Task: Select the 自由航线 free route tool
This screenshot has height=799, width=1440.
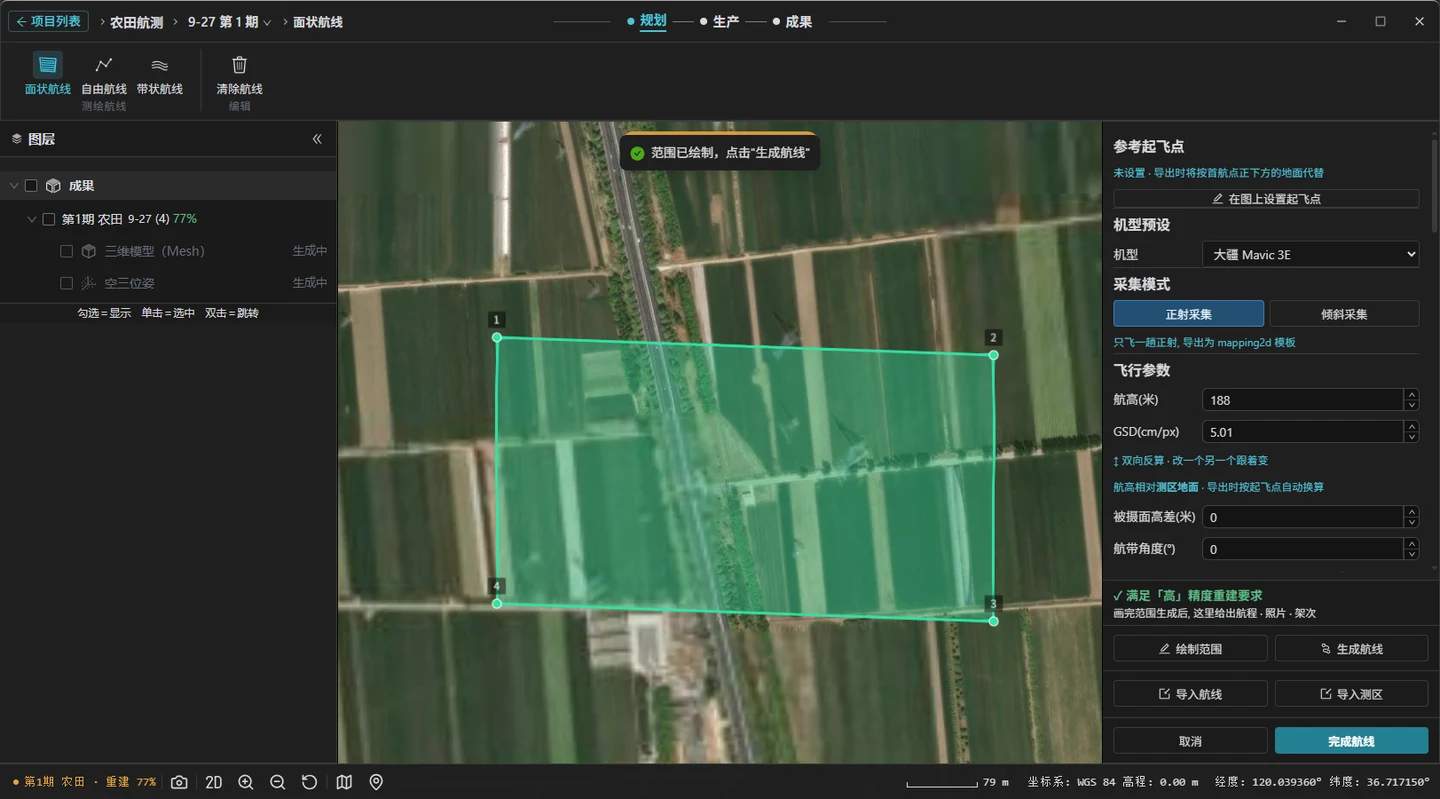Action: pyautogui.click(x=104, y=74)
